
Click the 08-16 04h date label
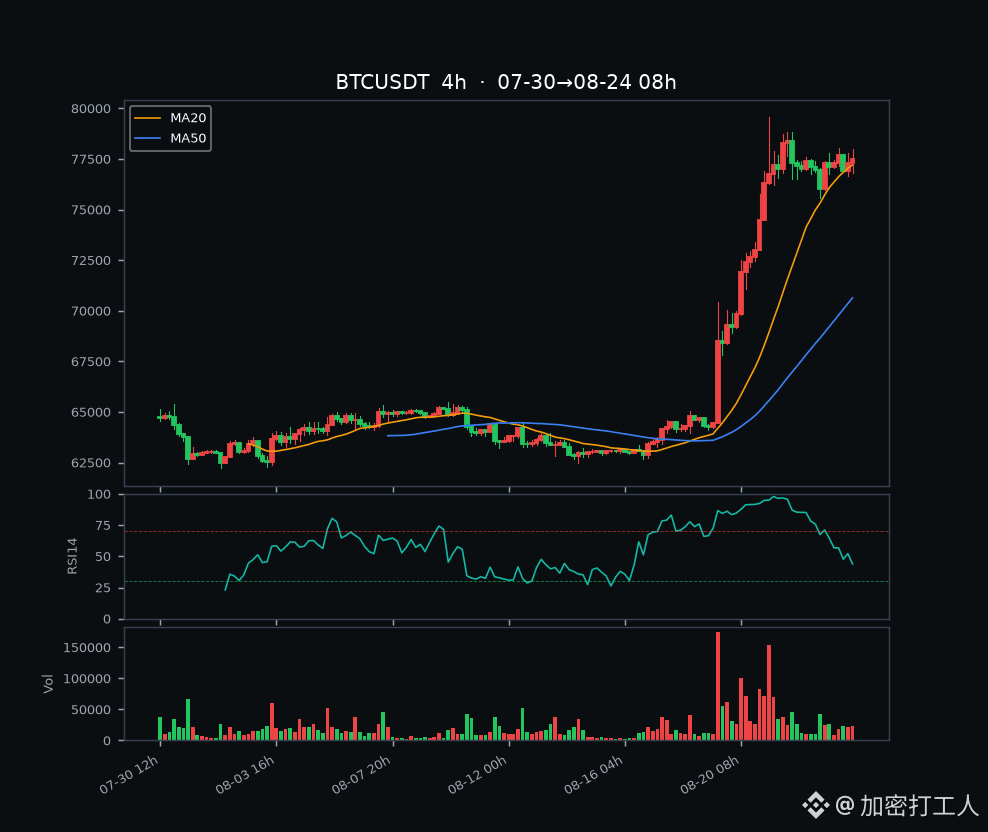coord(594,775)
